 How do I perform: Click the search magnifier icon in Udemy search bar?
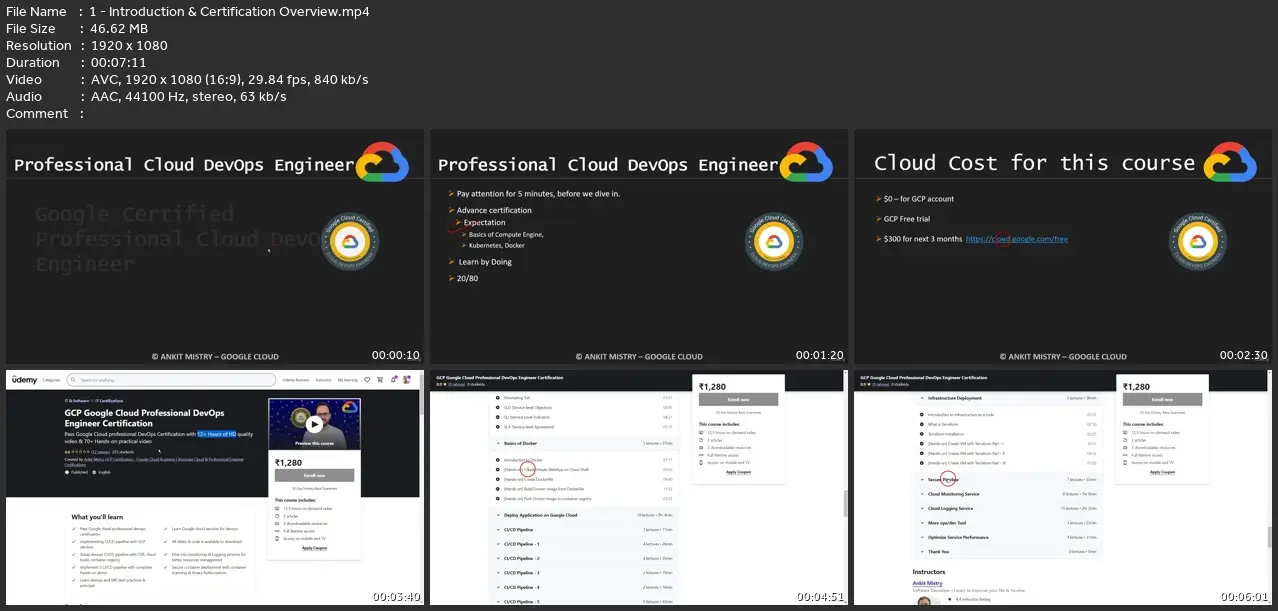point(73,380)
